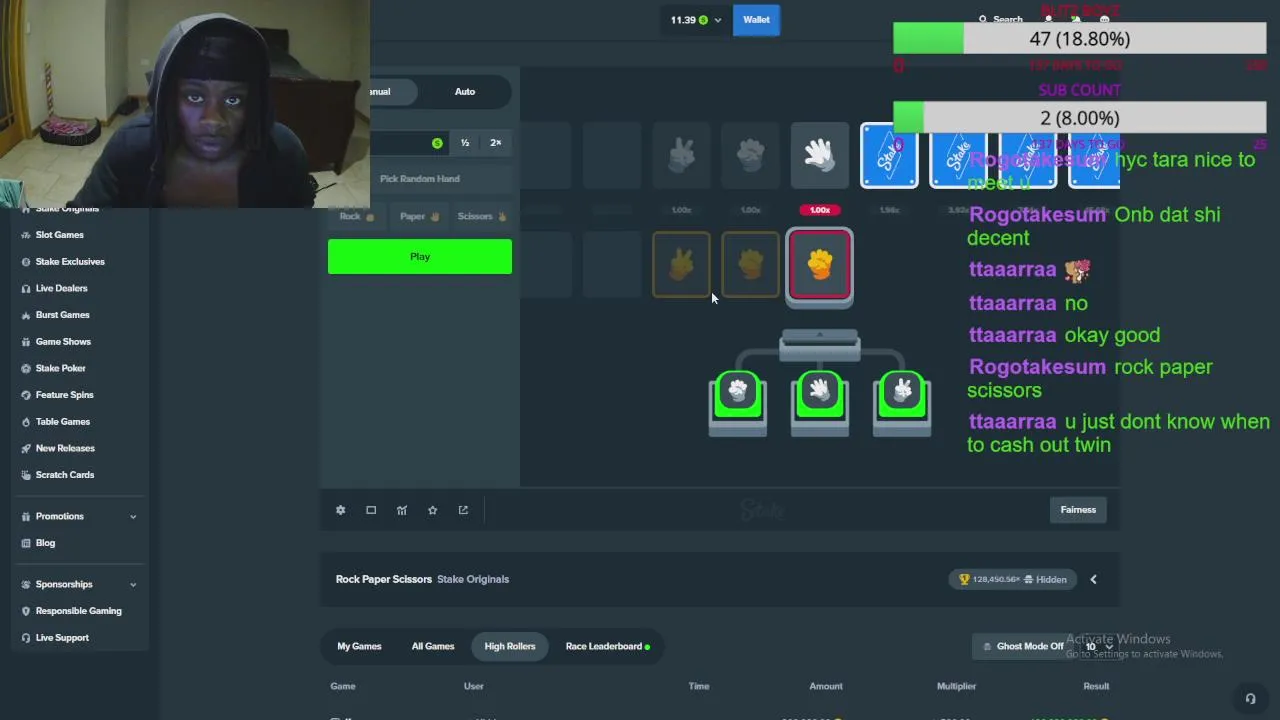This screenshot has width=1280, height=720.
Task: Click the Amount column header
Action: pos(826,686)
